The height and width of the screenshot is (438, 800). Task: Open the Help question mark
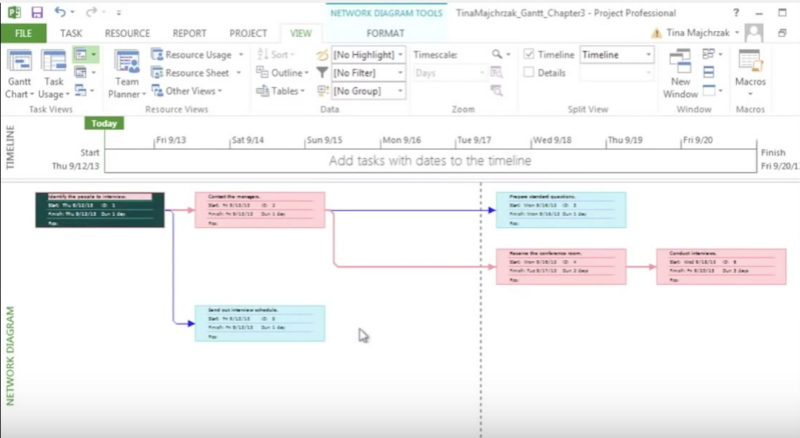(x=735, y=13)
